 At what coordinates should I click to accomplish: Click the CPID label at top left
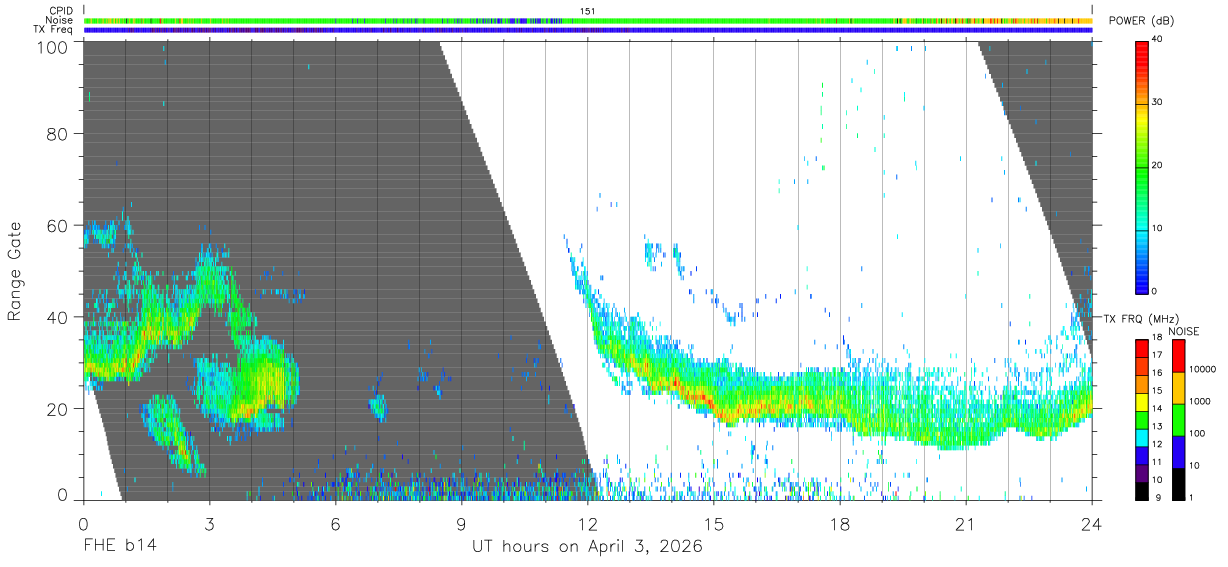coord(59,11)
